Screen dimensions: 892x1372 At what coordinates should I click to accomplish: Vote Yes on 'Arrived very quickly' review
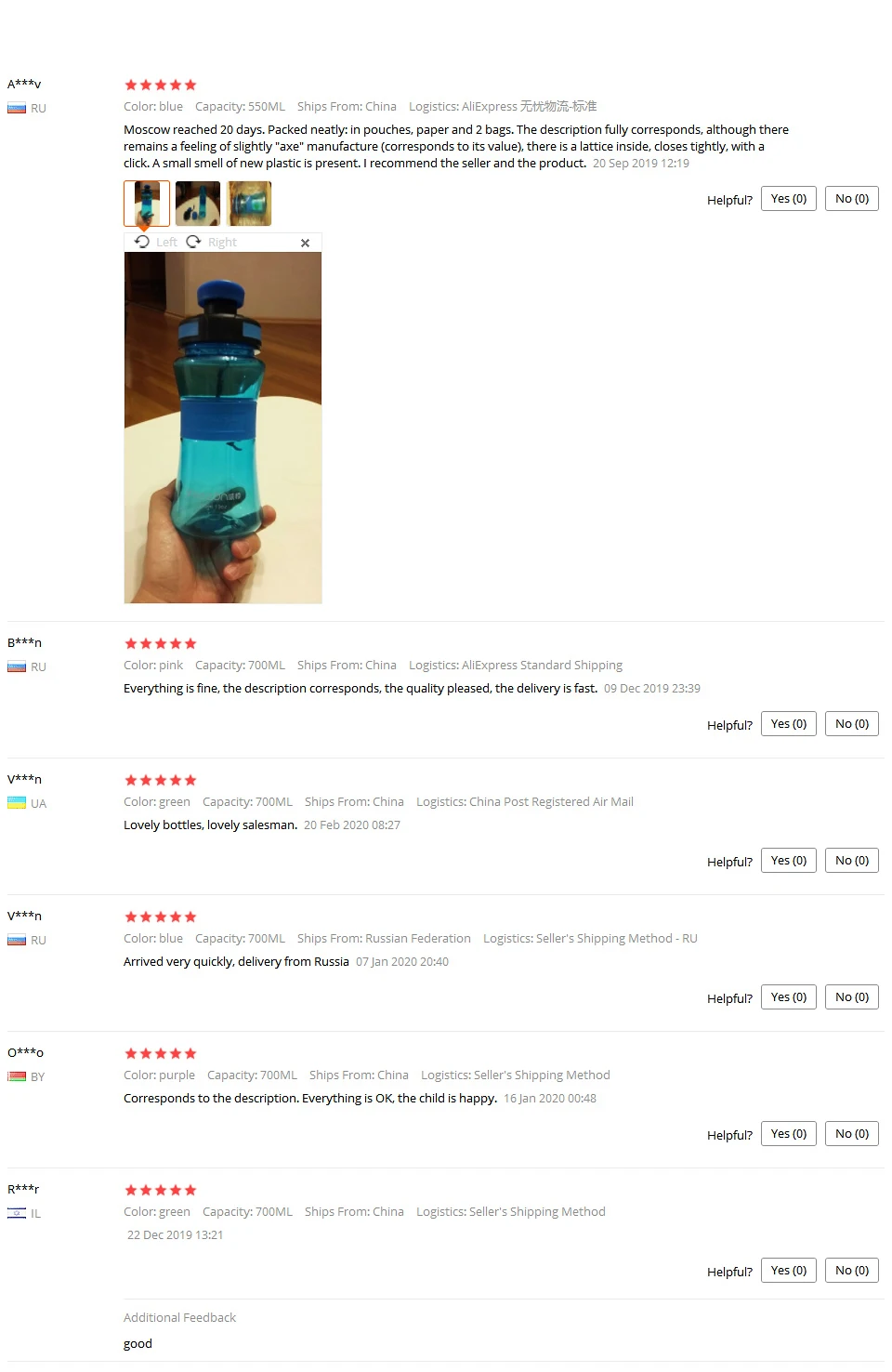(x=789, y=997)
